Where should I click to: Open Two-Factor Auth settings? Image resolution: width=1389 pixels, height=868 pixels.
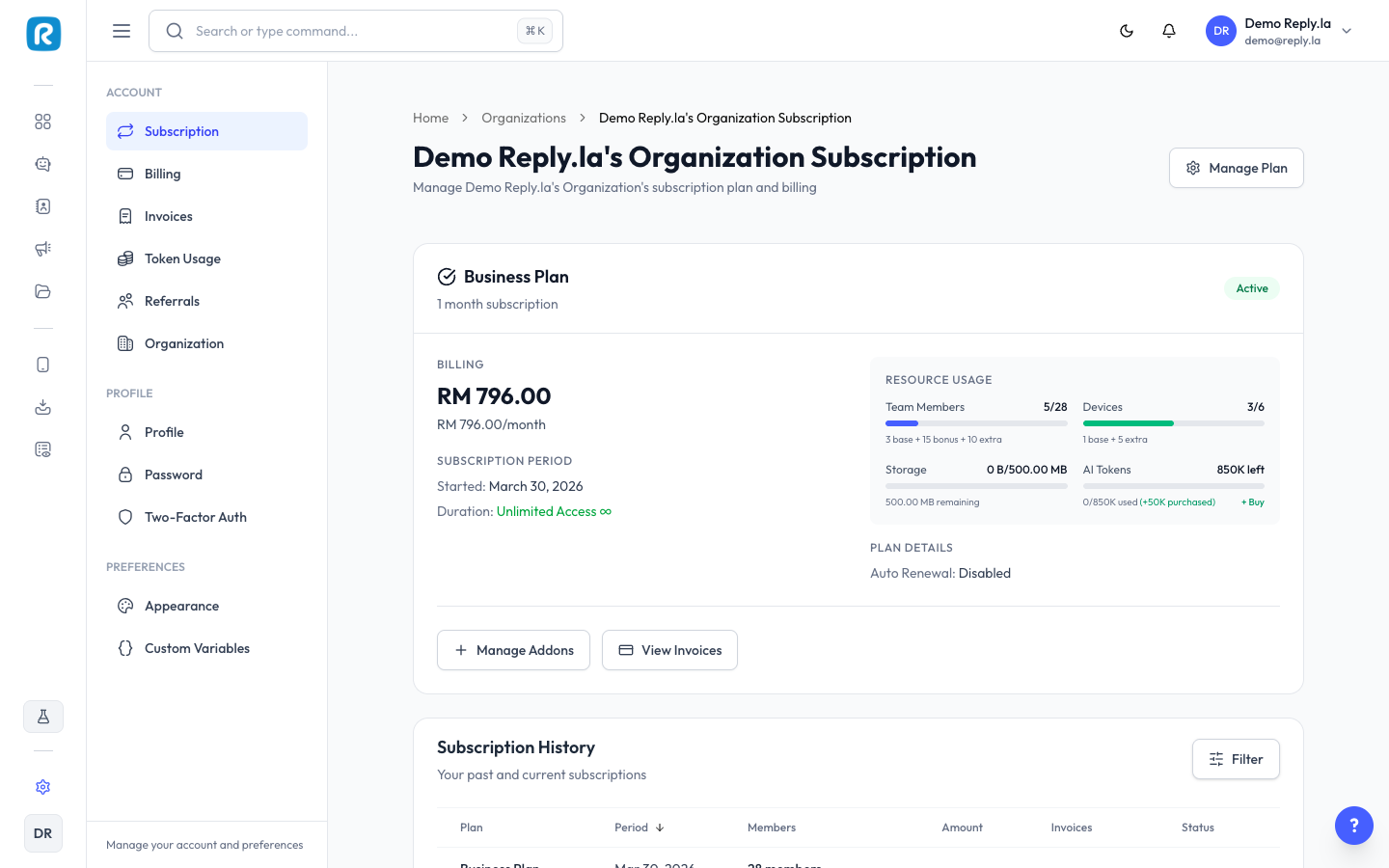[x=206, y=517]
